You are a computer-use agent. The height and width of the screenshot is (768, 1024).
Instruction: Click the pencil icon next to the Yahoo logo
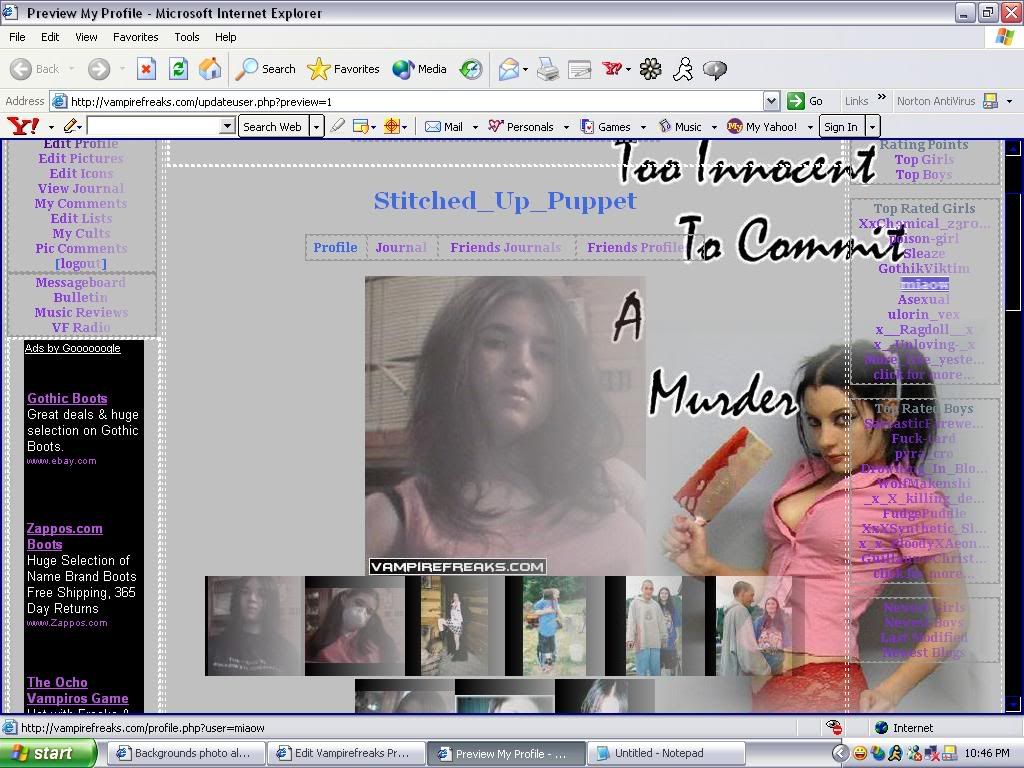click(71, 126)
